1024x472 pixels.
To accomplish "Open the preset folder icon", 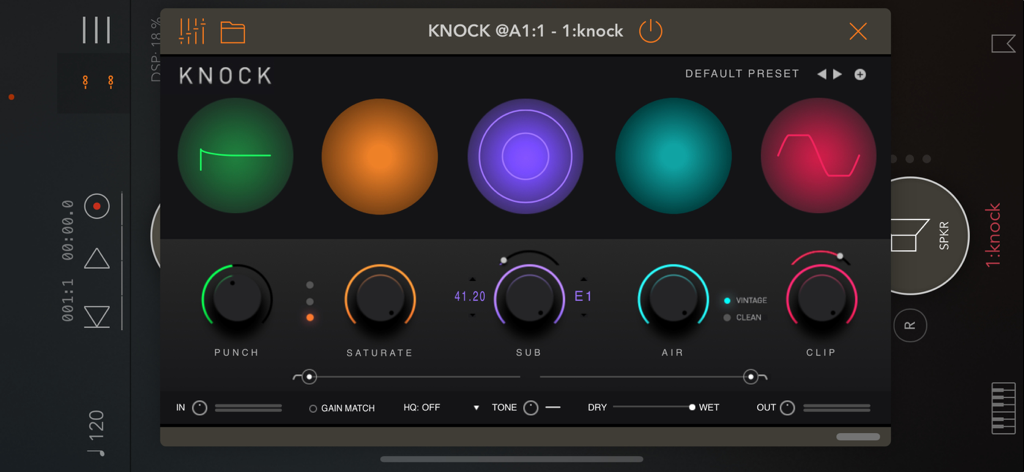I will tap(232, 32).
